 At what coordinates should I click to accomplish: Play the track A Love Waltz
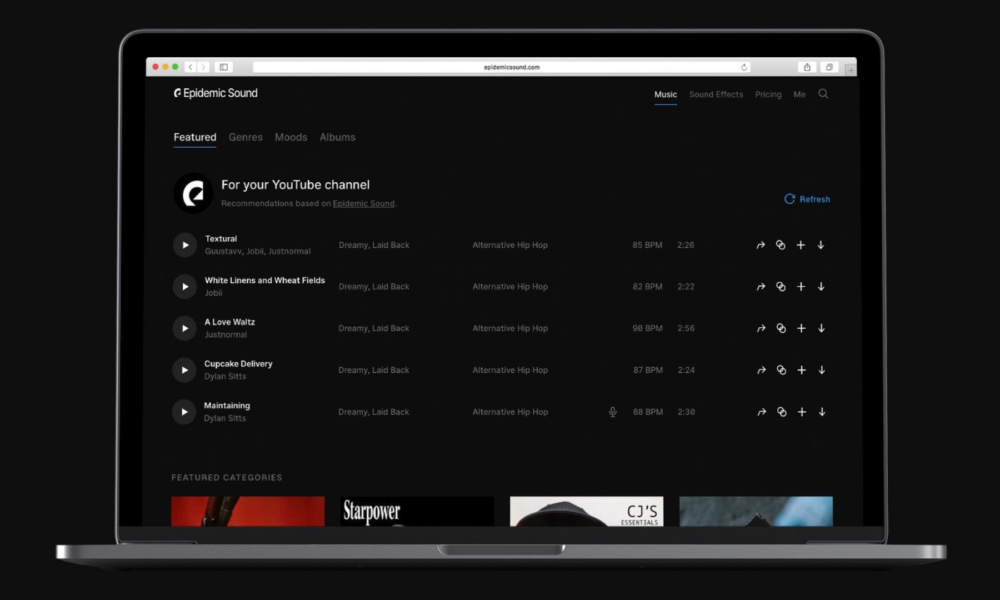(184, 328)
